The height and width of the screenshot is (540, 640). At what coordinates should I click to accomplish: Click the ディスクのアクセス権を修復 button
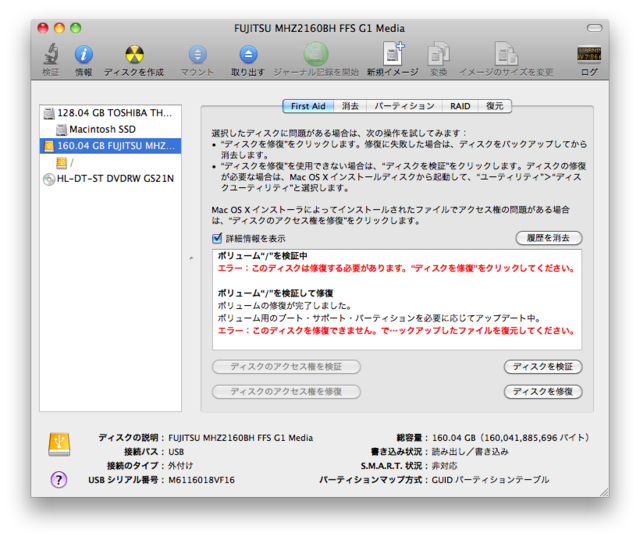pyautogui.click(x=286, y=391)
